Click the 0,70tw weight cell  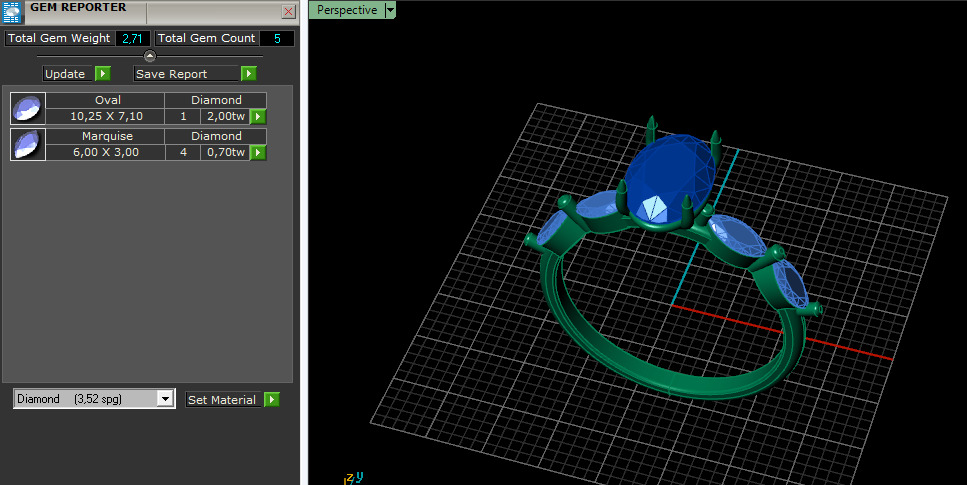coord(226,152)
